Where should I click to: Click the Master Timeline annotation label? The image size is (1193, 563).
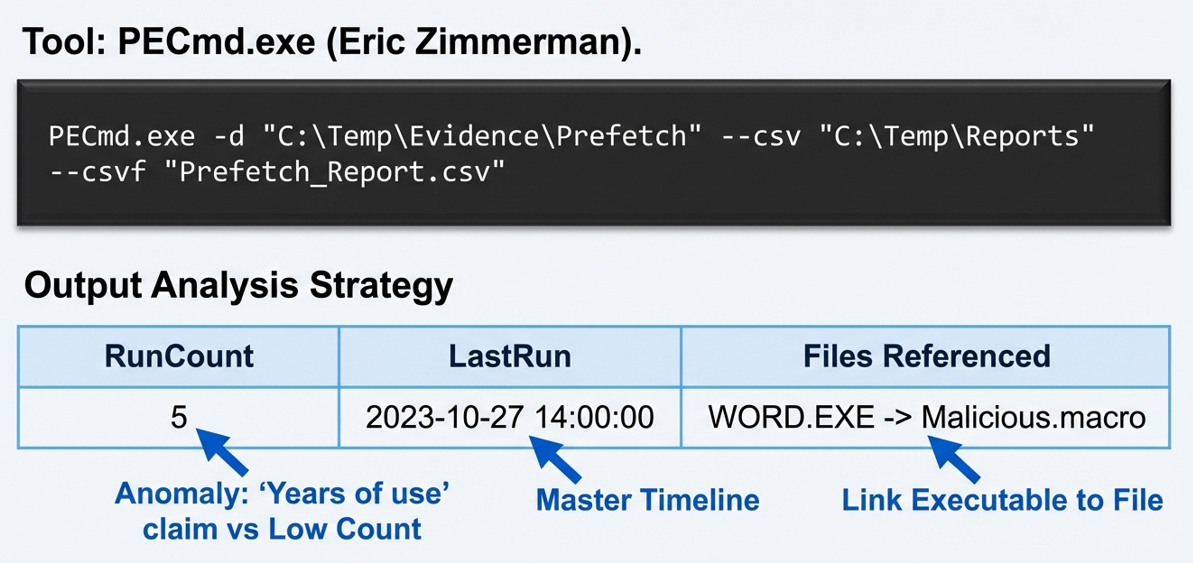647,500
